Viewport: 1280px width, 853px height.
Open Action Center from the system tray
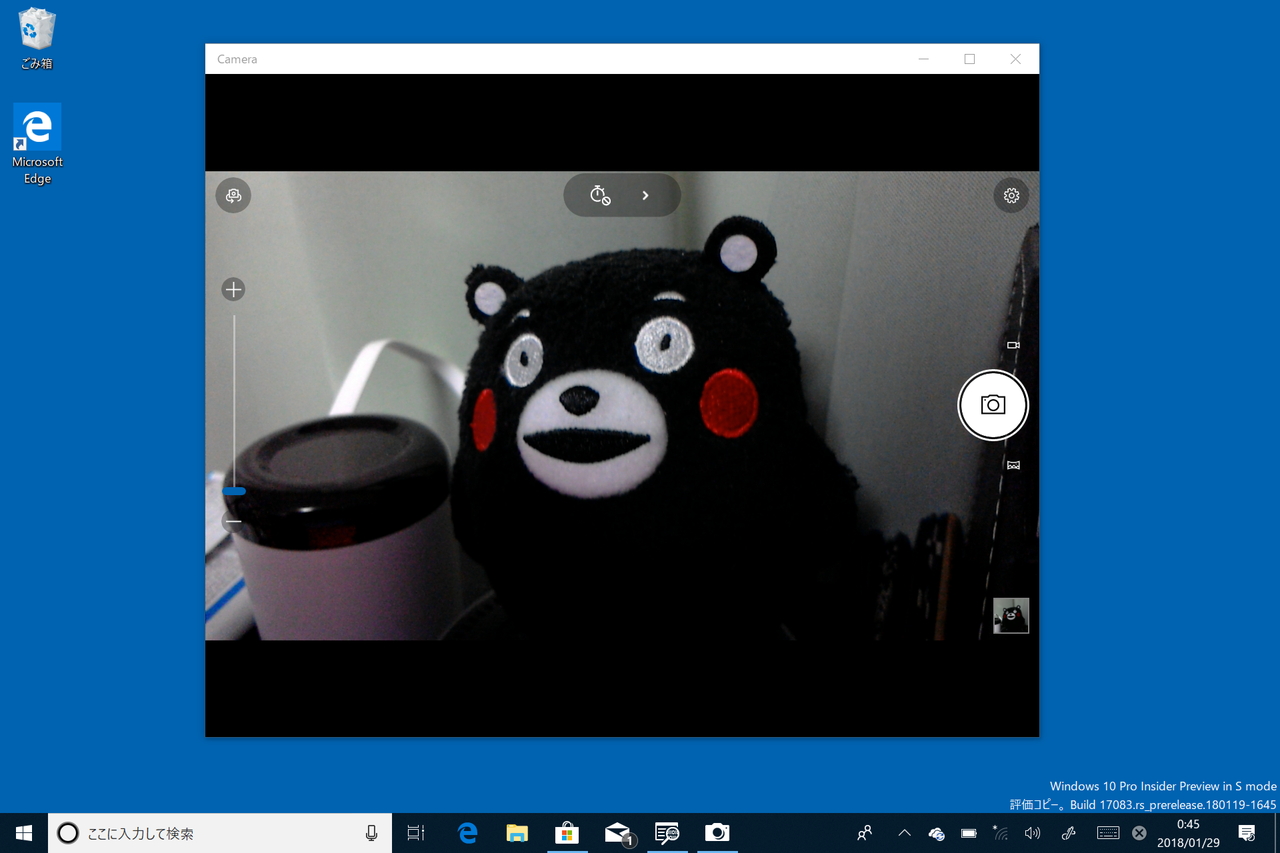coord(1246,832)
